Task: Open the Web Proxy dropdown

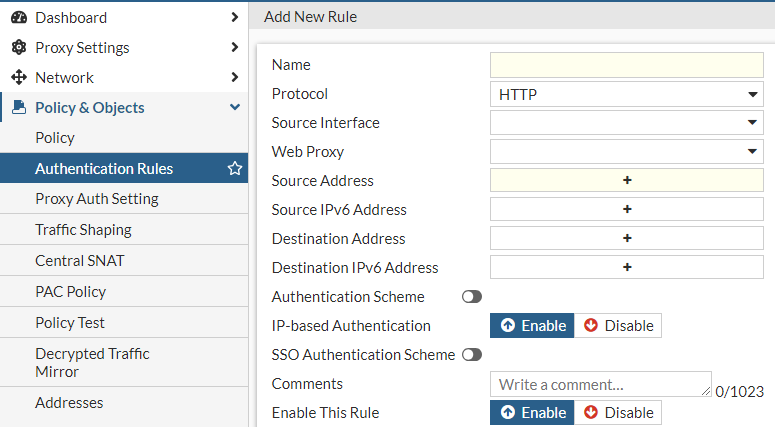Action: click(x=627, y=152)
